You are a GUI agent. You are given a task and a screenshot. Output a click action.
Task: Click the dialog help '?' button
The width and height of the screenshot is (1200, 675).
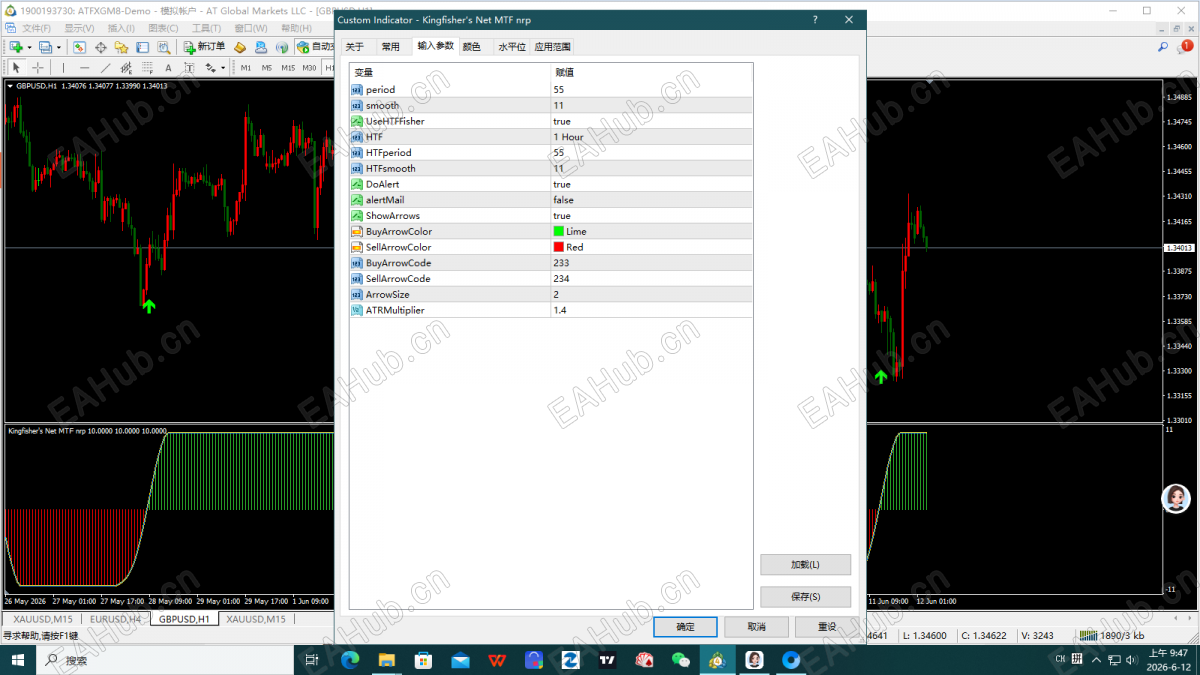(814, 20)
